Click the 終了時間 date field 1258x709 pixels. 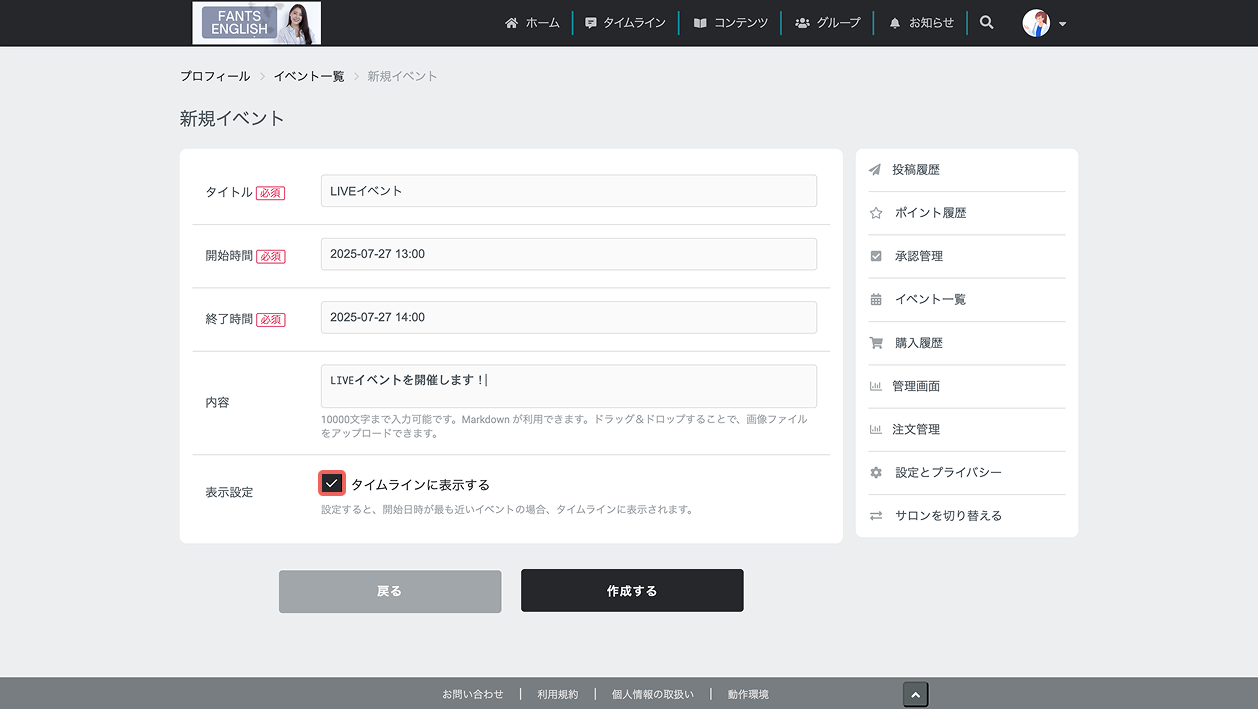pos(569,317)
